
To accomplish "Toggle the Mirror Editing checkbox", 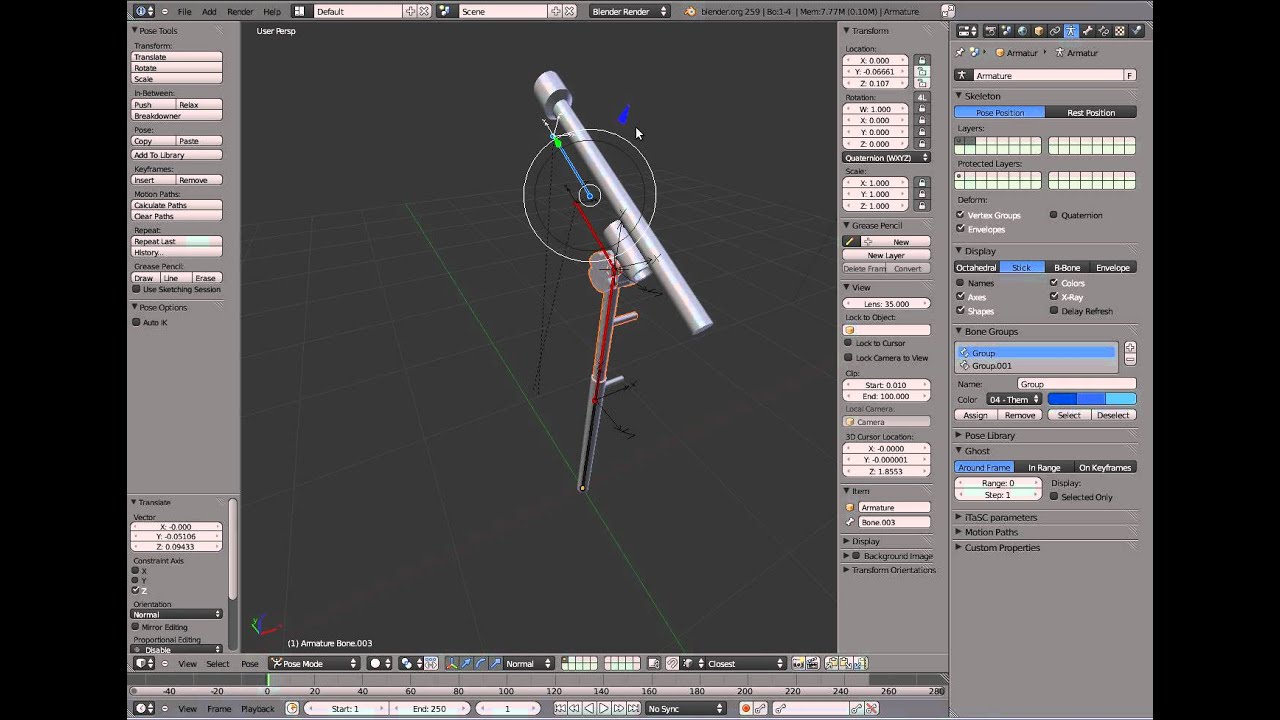I will click(136, 627).
